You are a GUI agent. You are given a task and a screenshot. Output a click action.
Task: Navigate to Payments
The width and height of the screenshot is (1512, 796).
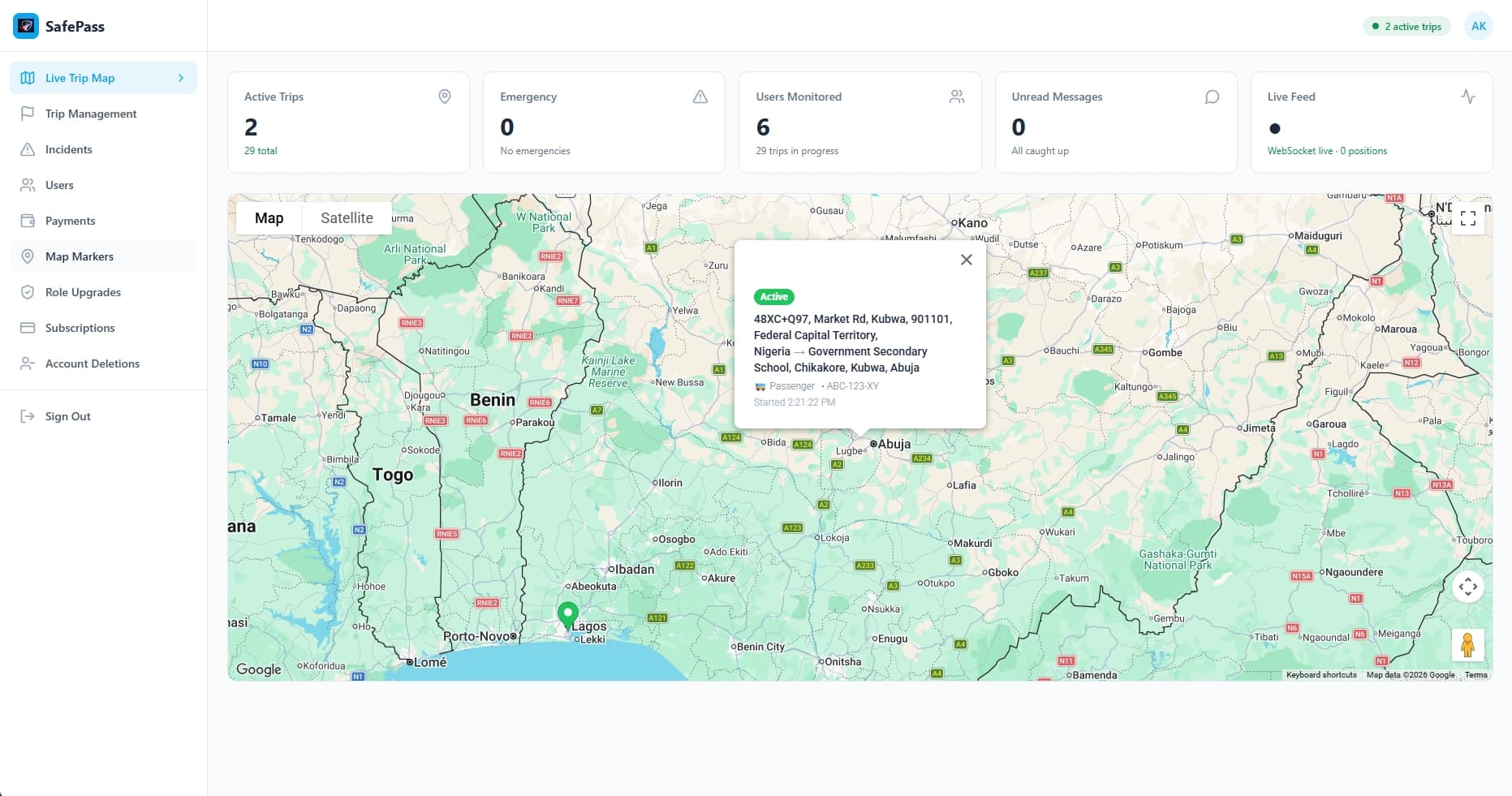click(103, 221)
